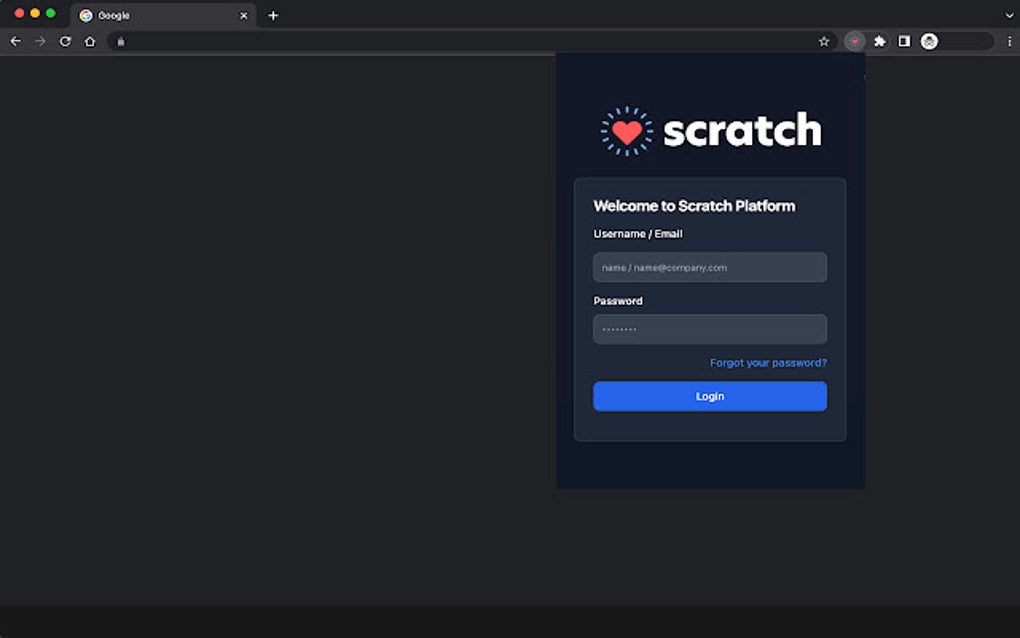The width and height of the screenshot is (1020, 638).
Task: Click the browser profile avatar icon
Action: tap(928, 41)
